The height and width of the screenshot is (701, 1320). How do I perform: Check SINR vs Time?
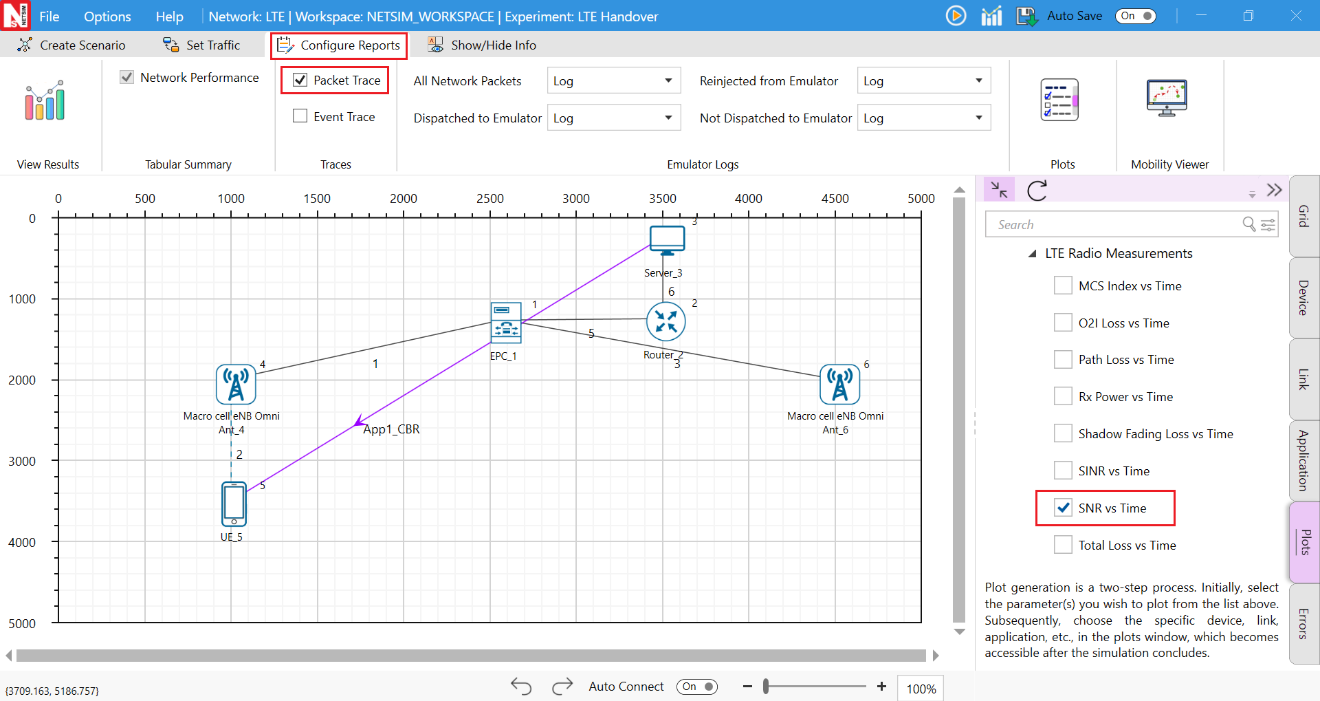tap(1063, 471)
